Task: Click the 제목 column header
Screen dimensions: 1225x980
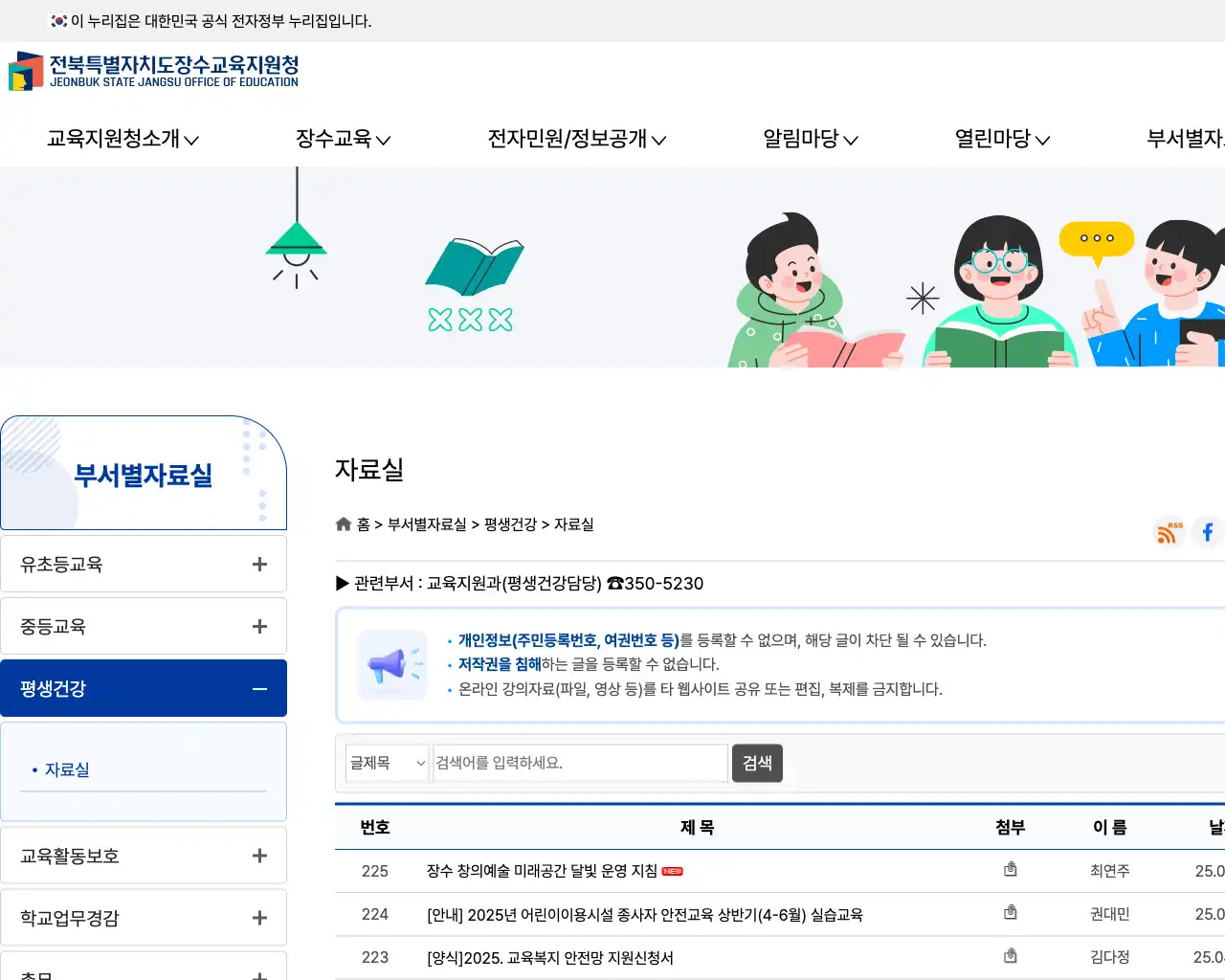Action: pos(697,827)
